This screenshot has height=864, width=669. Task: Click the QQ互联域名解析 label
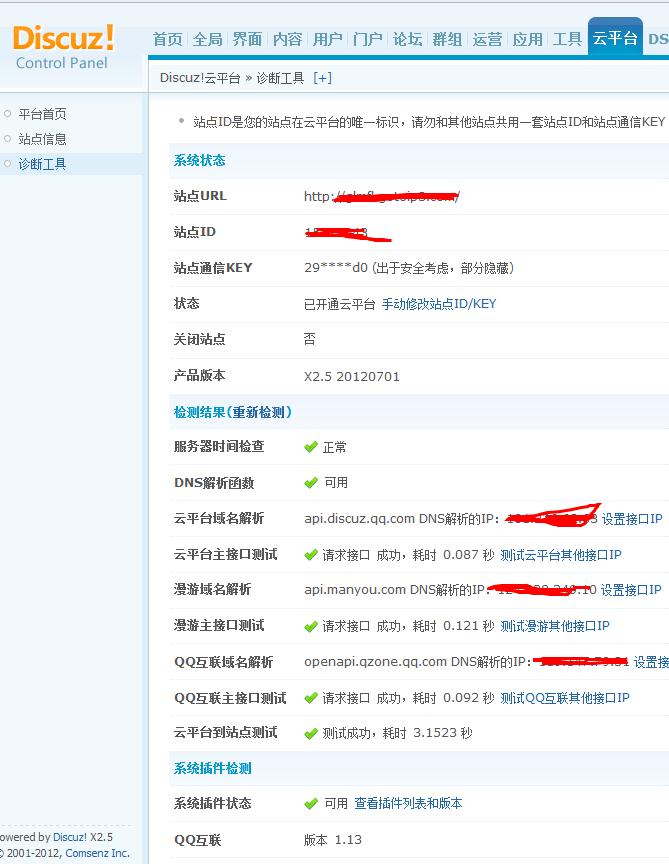[x=223, y=662]
